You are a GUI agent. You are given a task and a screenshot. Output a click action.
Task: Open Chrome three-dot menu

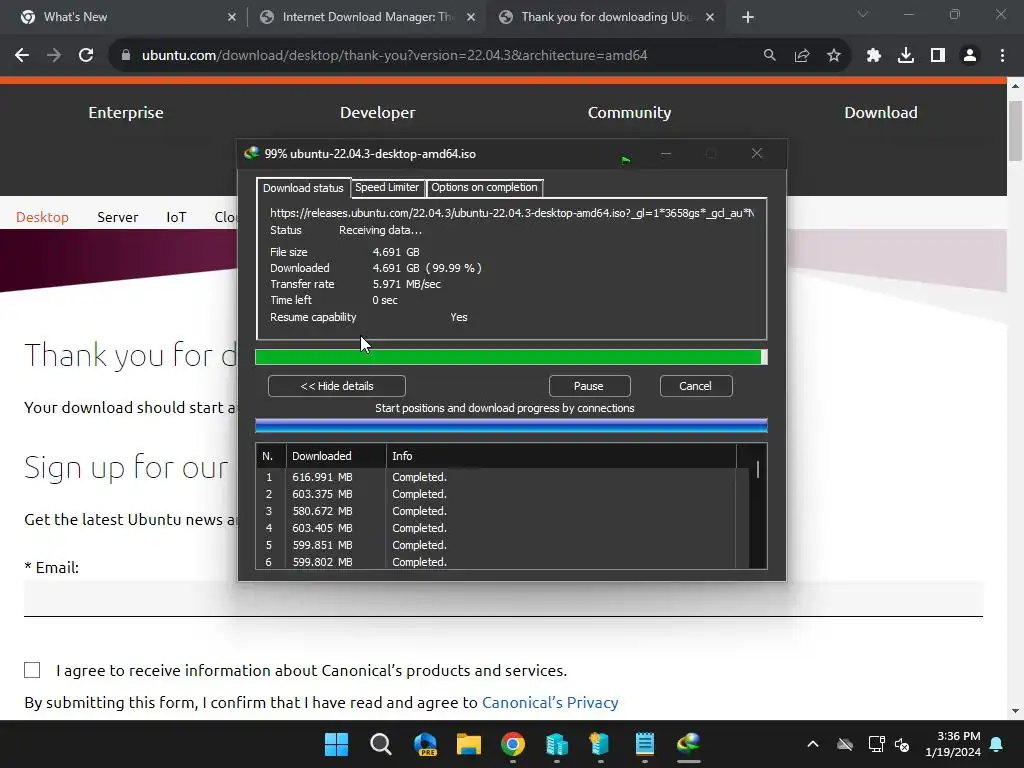[1002, 56]
